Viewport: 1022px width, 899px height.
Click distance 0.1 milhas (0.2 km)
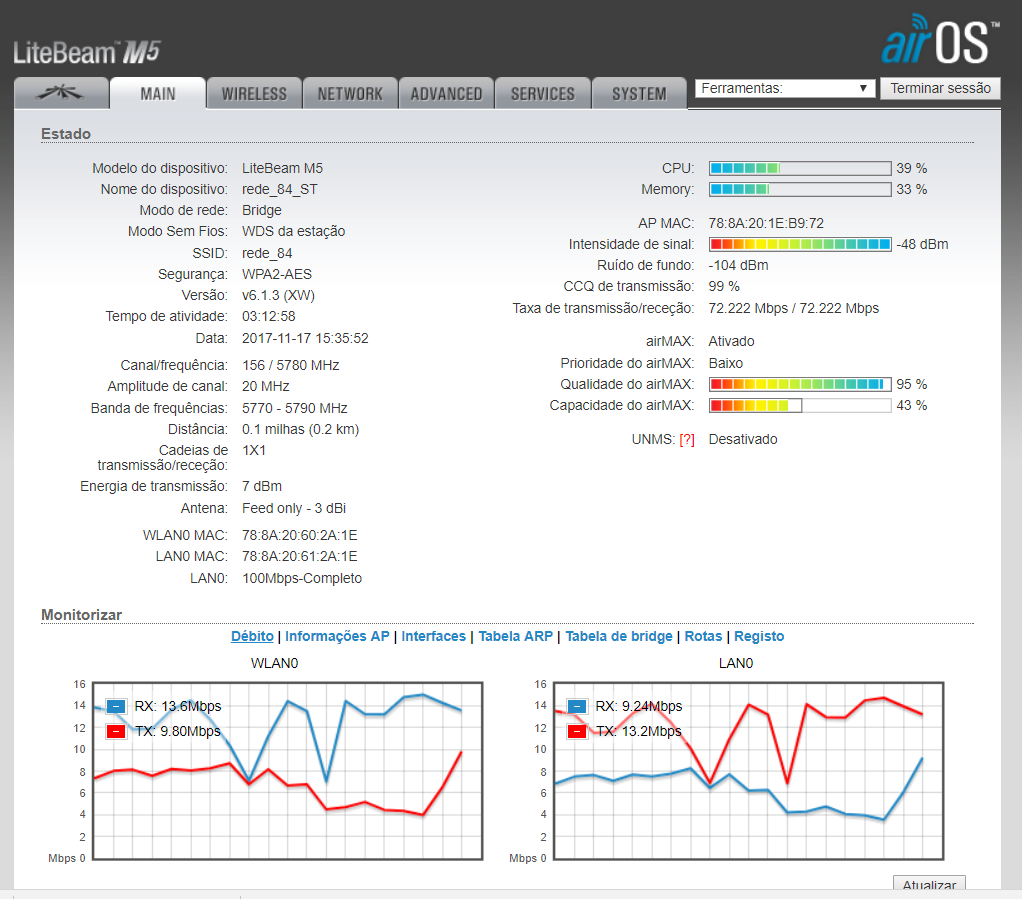[x=300, y=429]
